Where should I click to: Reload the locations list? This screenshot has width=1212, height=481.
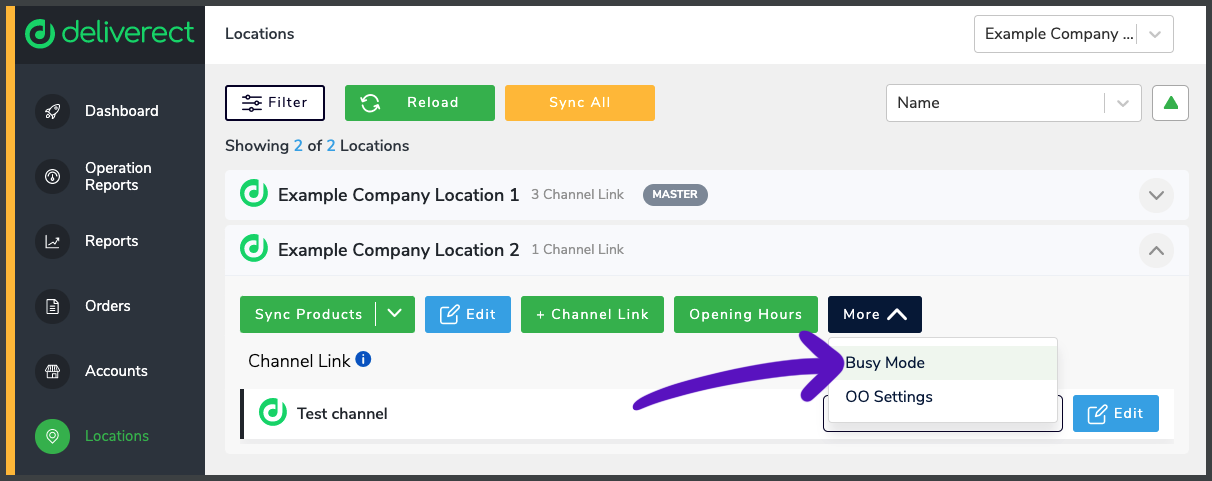click(420, 103)
